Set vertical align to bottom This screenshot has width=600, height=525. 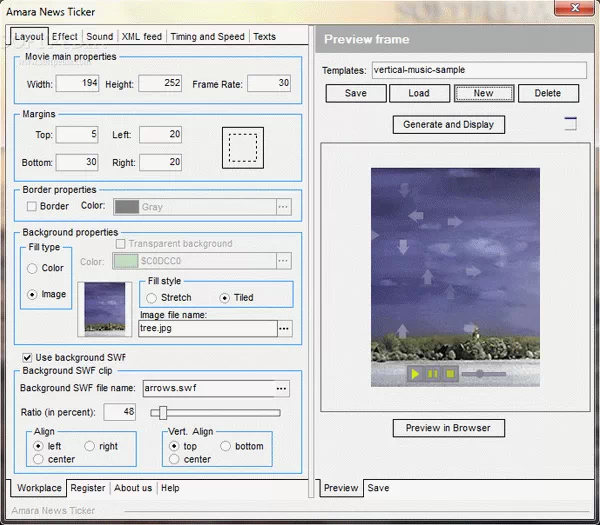(x=225, y=446)
